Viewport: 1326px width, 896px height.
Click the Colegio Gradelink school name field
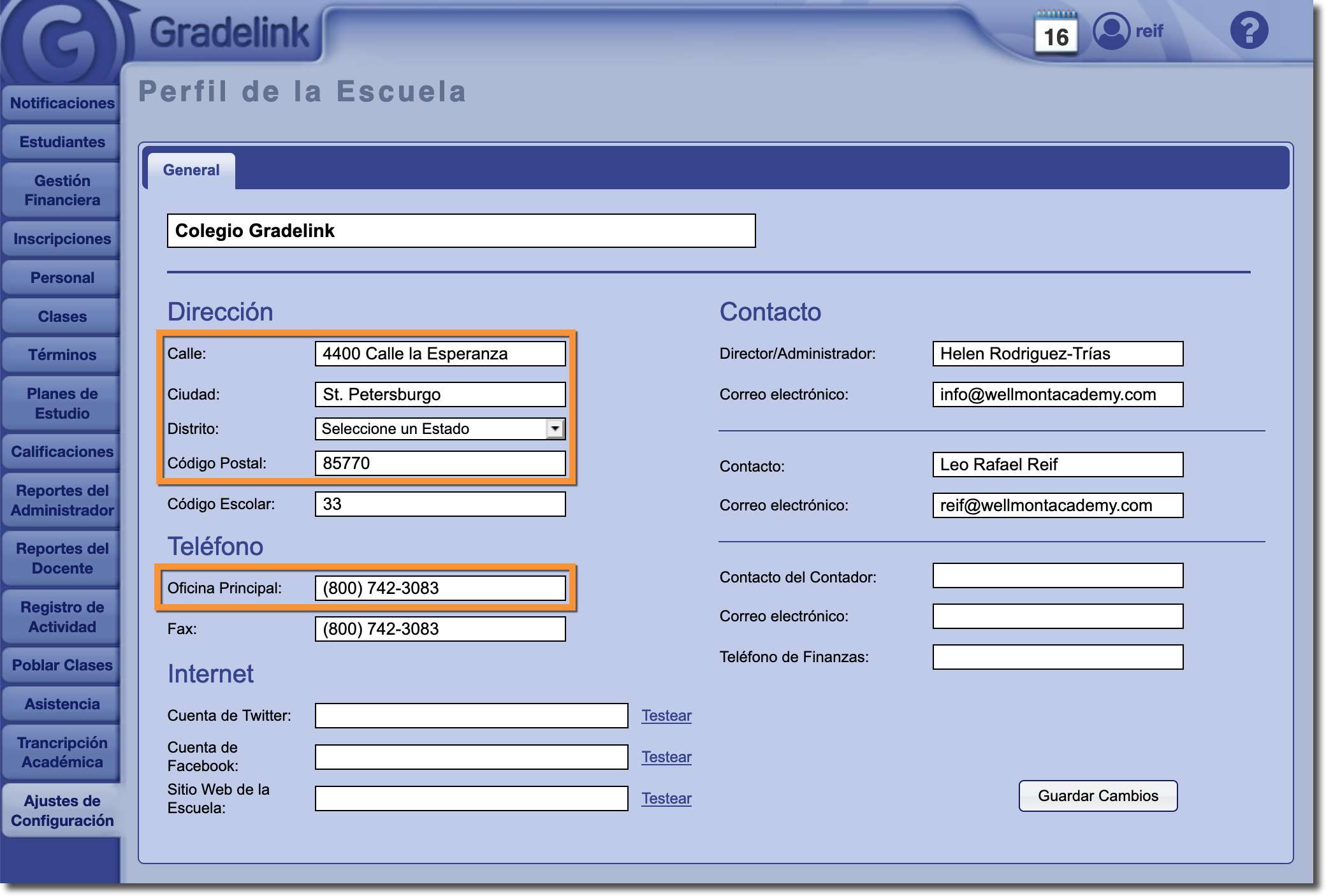coord(461,231)
